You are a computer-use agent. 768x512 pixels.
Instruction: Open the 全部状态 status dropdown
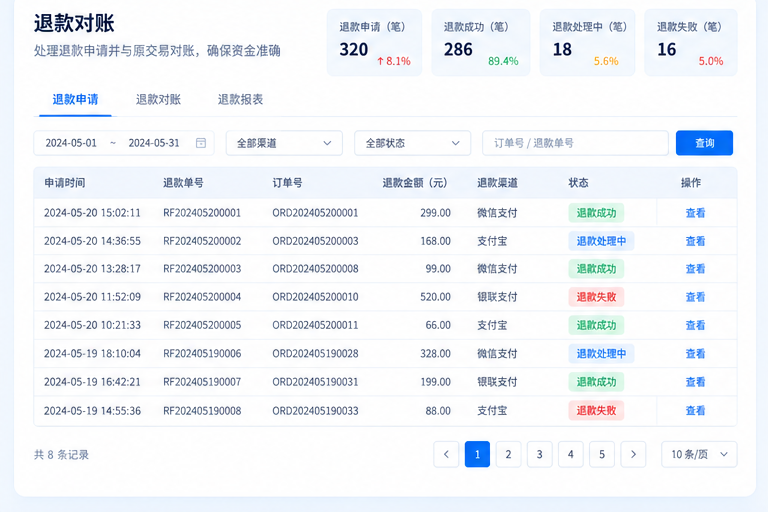412,143
